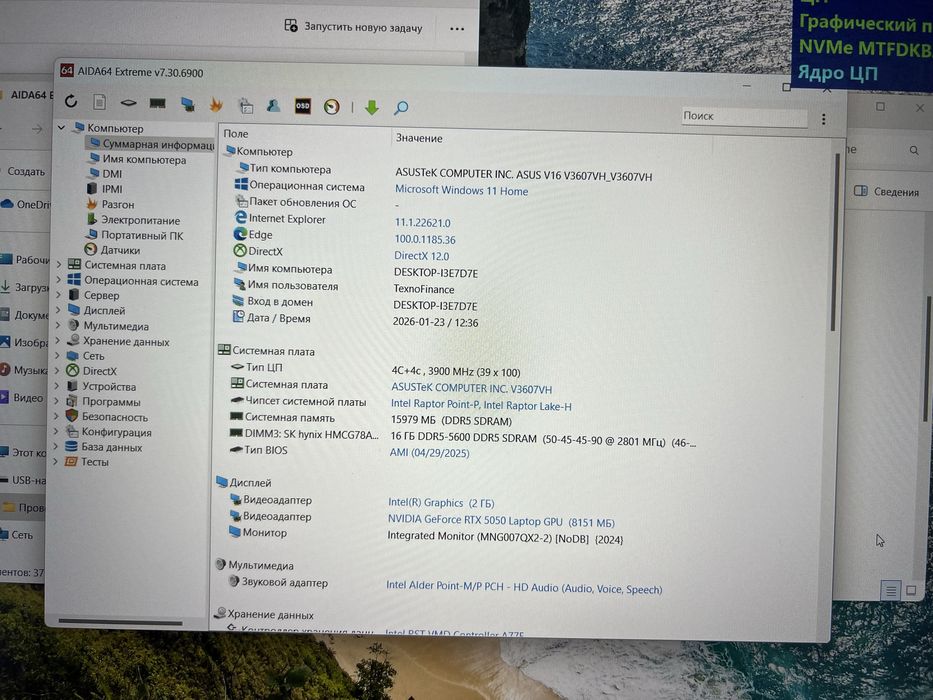The image size is (933, 700).
Task: Expand the Системная плата tree node
Action: tap(59, 264)
